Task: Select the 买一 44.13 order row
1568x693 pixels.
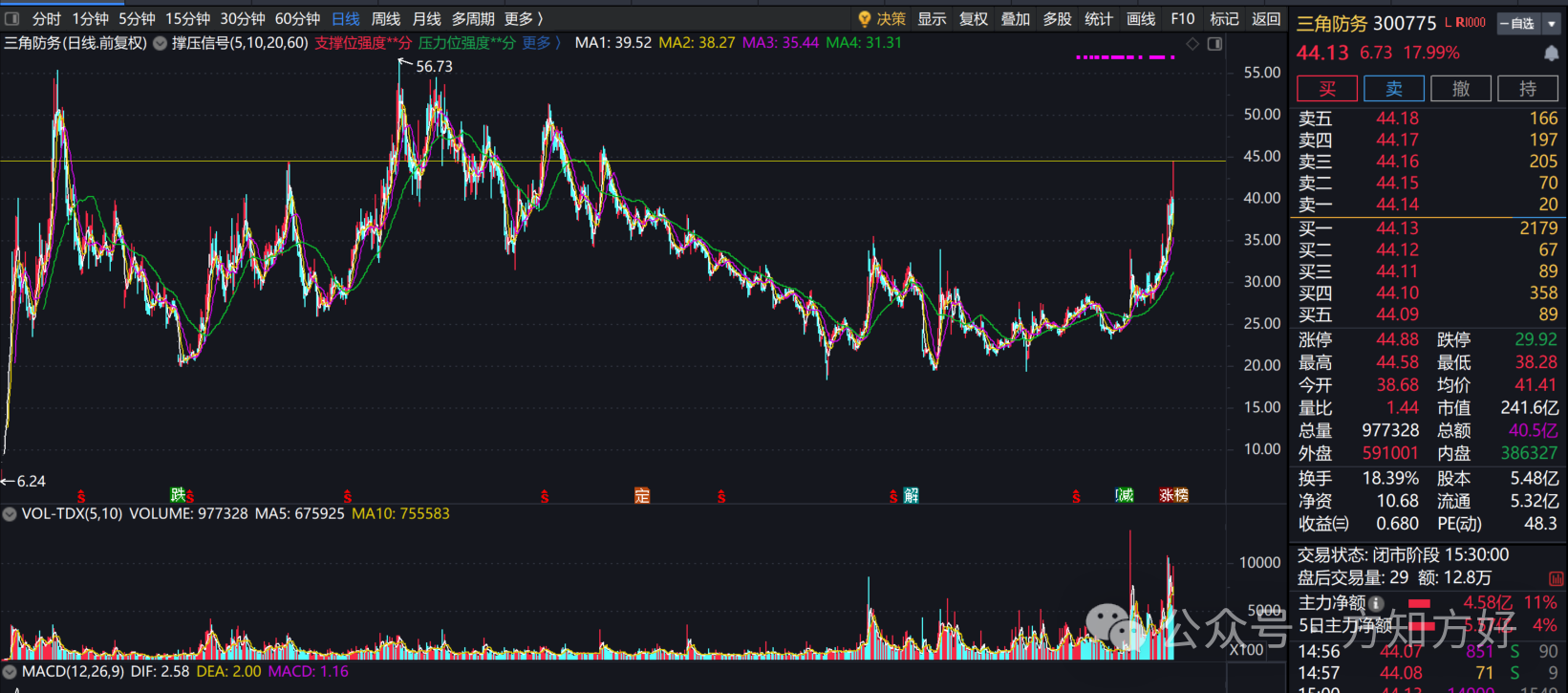Action: [x=1428, y=228]
